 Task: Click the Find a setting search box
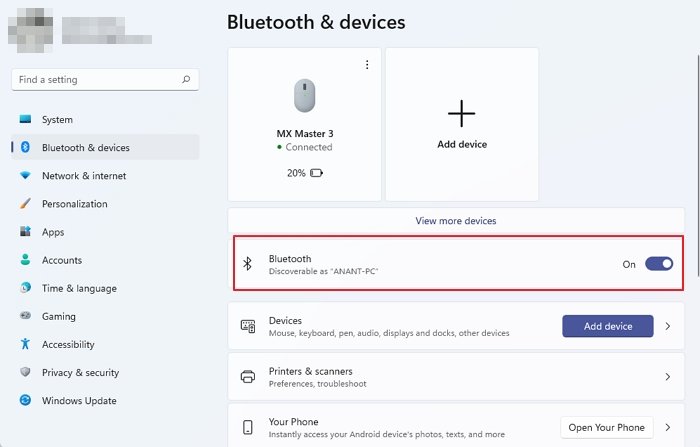(95, 80)
